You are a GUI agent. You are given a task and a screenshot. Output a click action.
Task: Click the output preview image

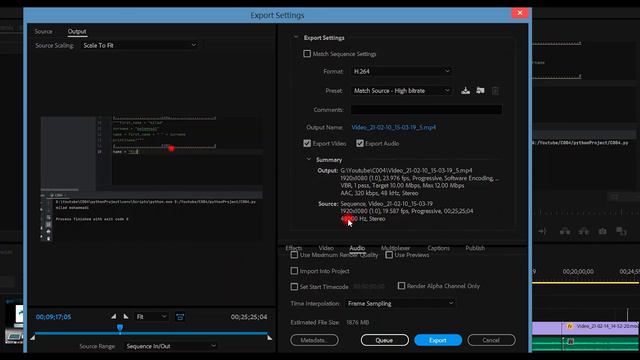[151, 179]
